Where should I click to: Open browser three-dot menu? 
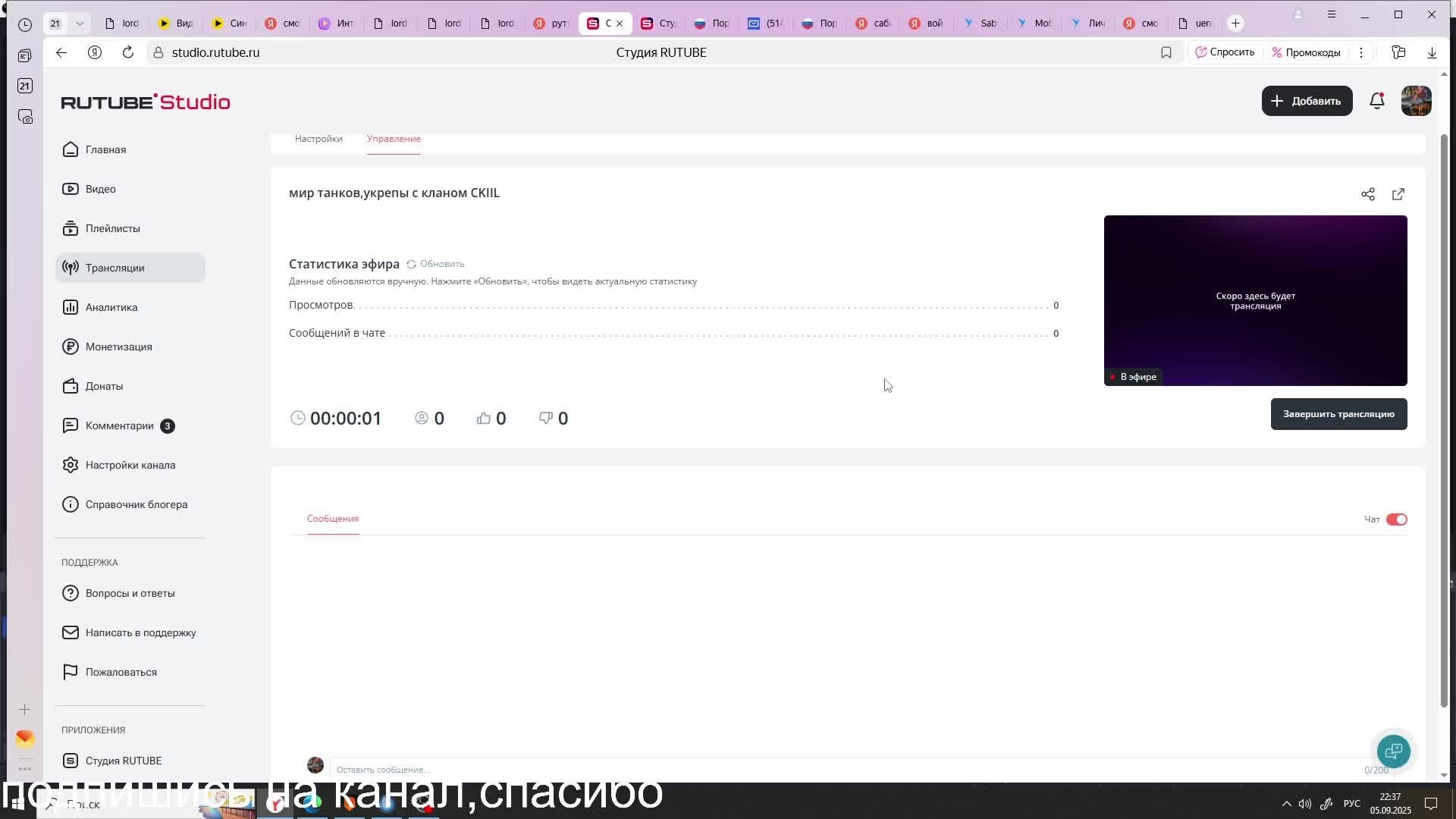click(1360, 52)
